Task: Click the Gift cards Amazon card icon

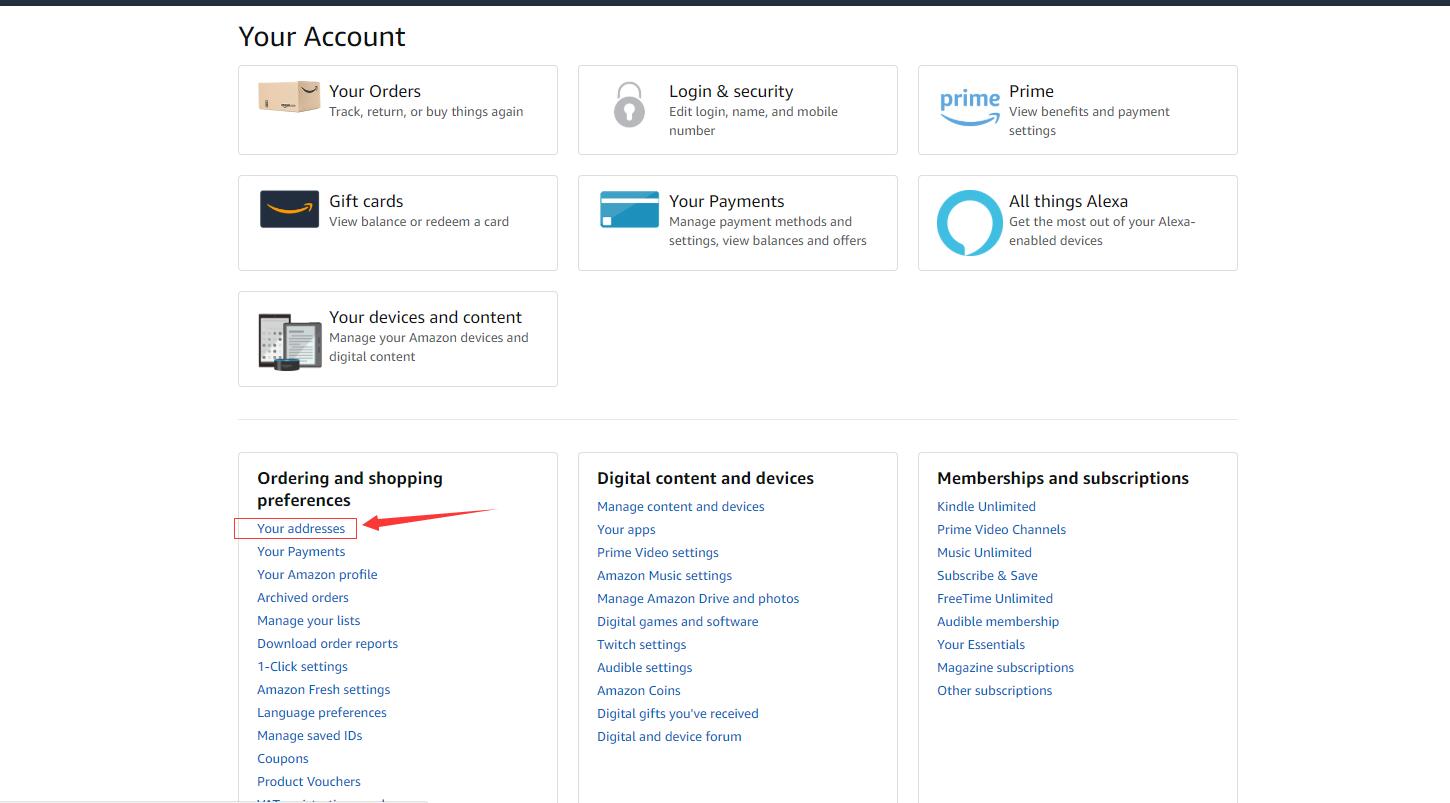Action: pos(289,209)
